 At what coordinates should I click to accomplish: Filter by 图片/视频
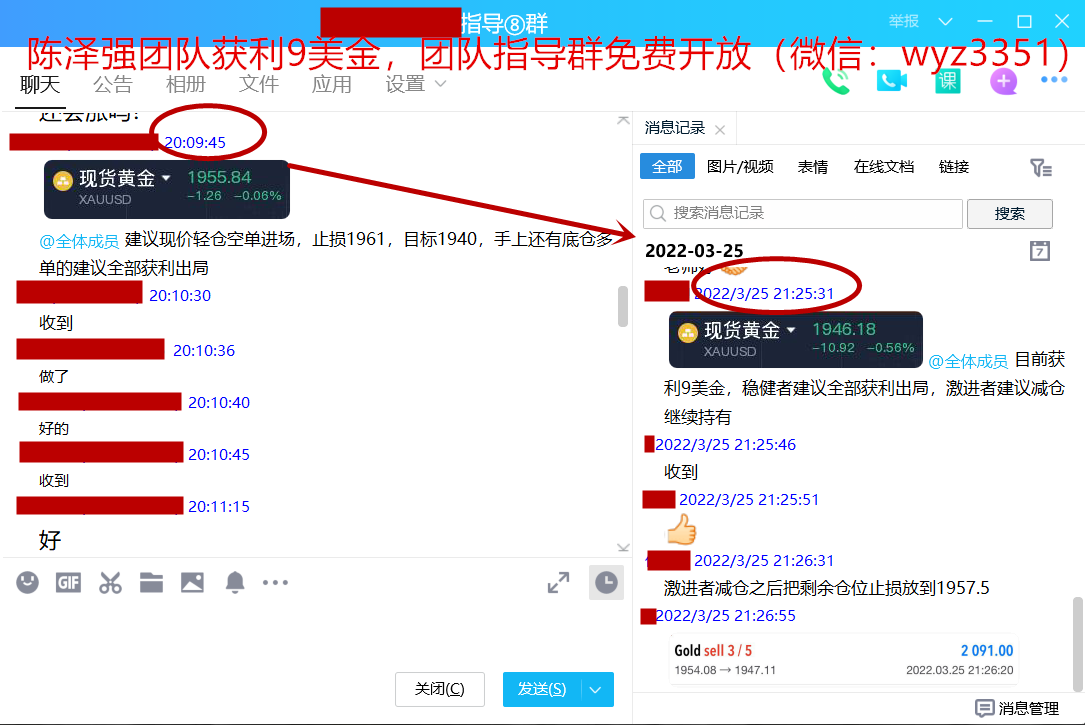tap(740, 167)
